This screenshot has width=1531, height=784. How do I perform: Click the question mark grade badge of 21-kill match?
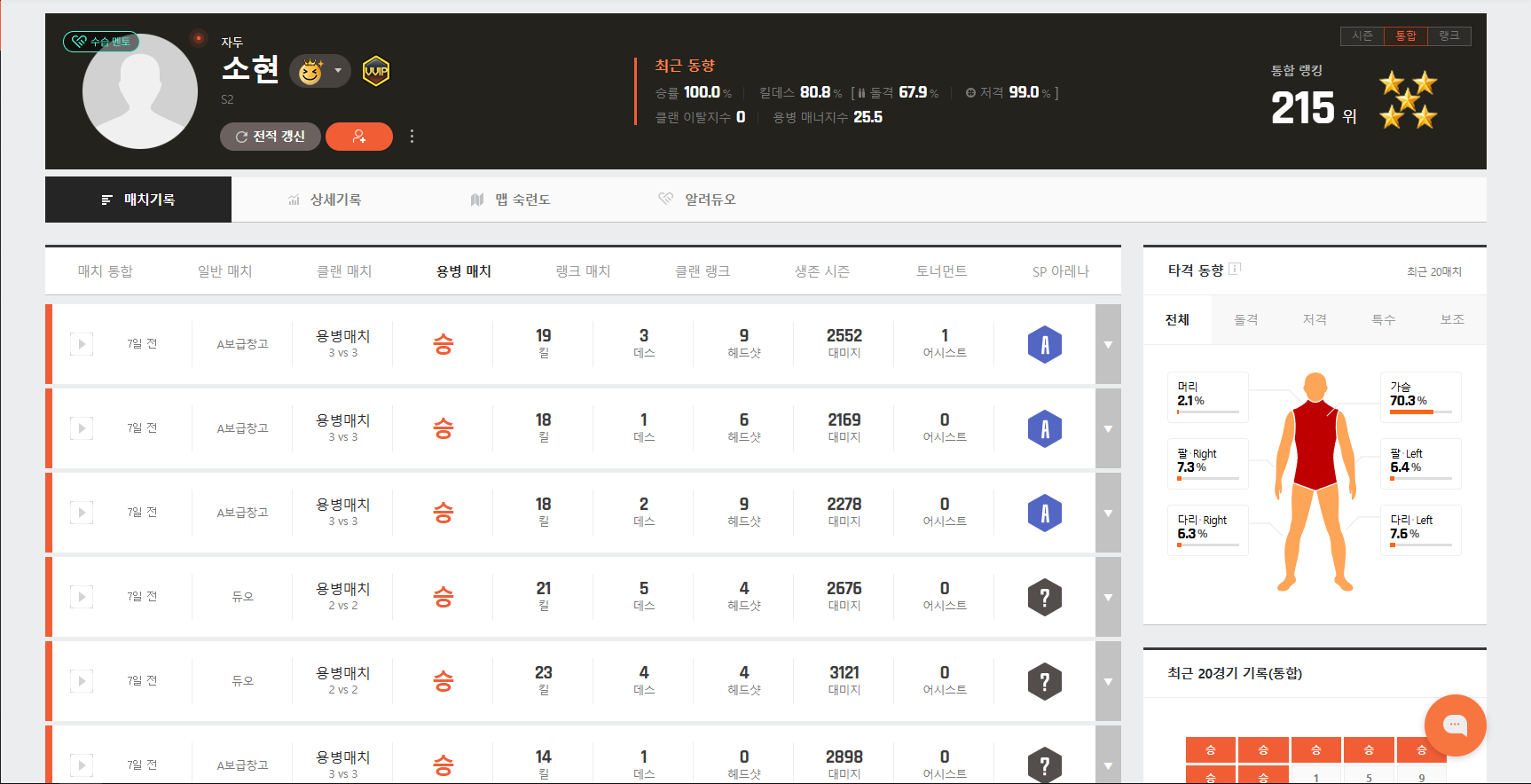point(1044,598)
